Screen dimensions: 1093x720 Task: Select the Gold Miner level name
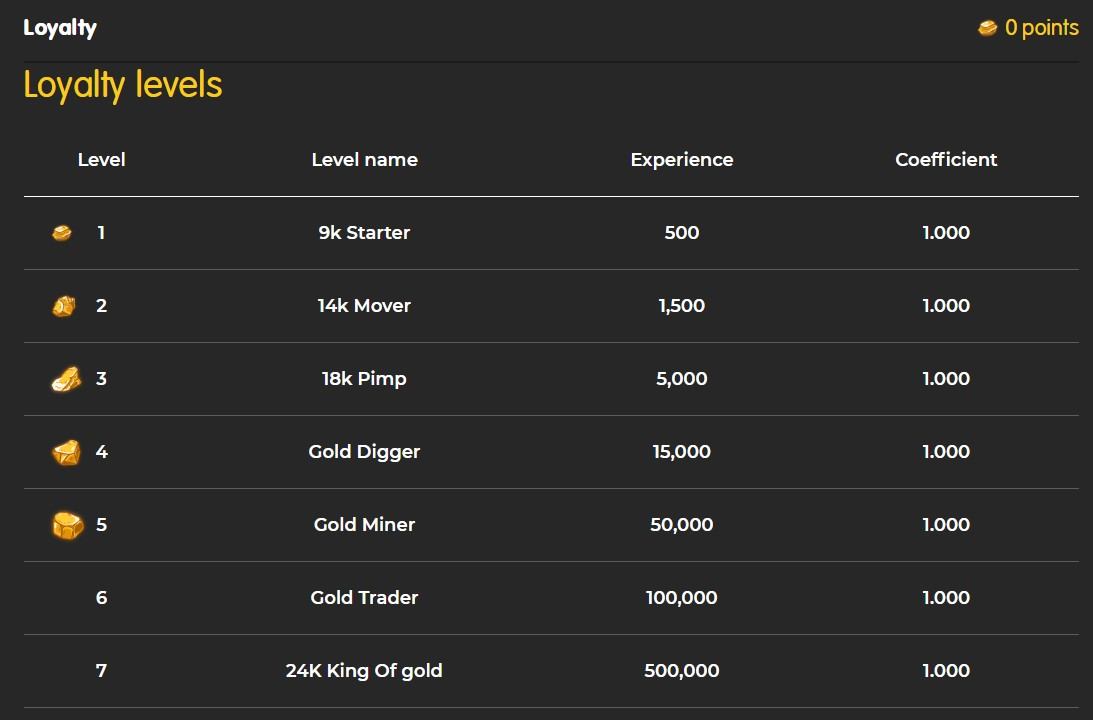tap(364, 525)
